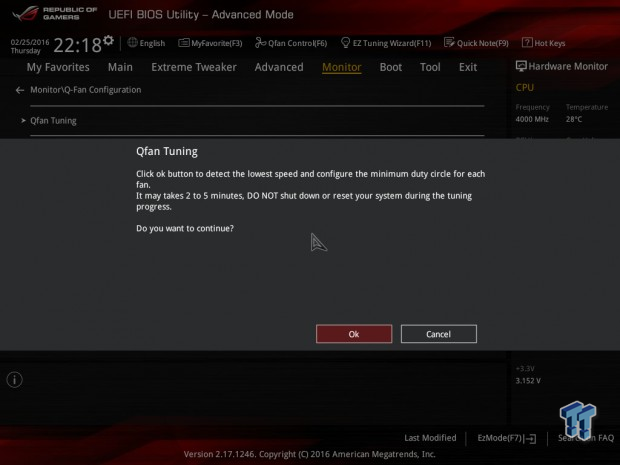Click the 3.152 V voltage reading
This screenshot has height=465, width=620.
(528, 381)
